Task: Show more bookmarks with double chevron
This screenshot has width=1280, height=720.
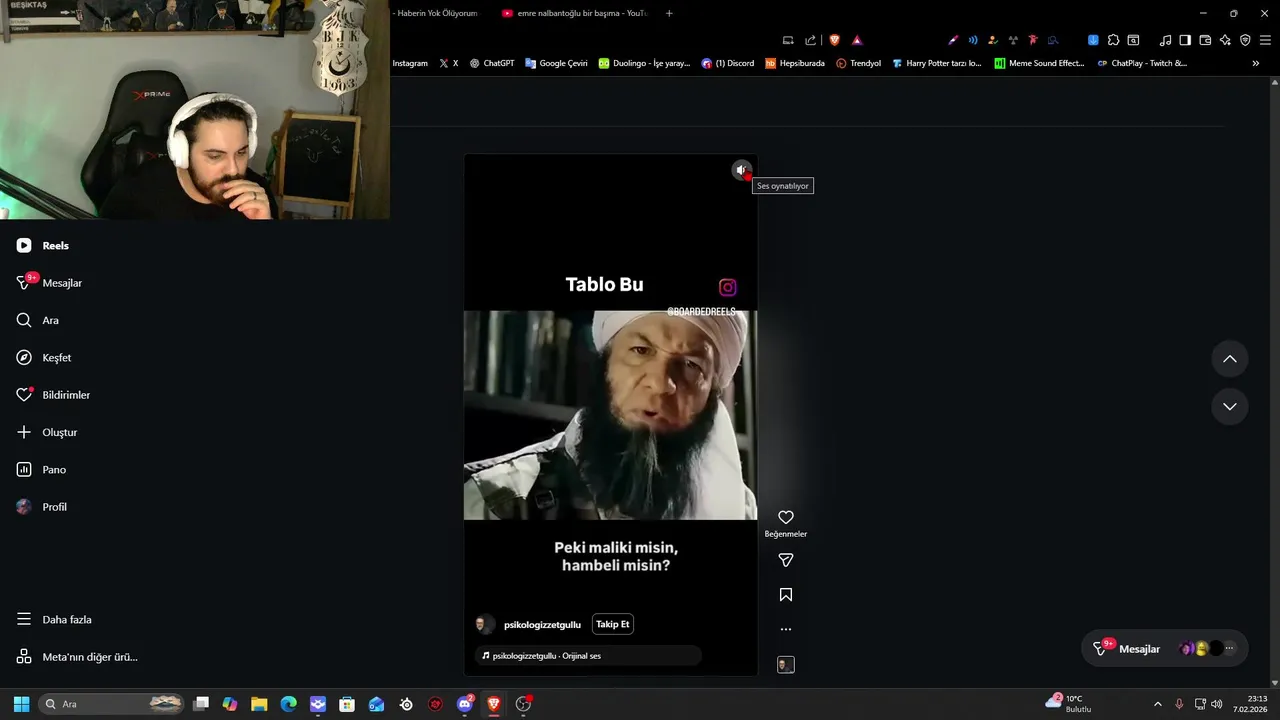Action: (1256, 63)
